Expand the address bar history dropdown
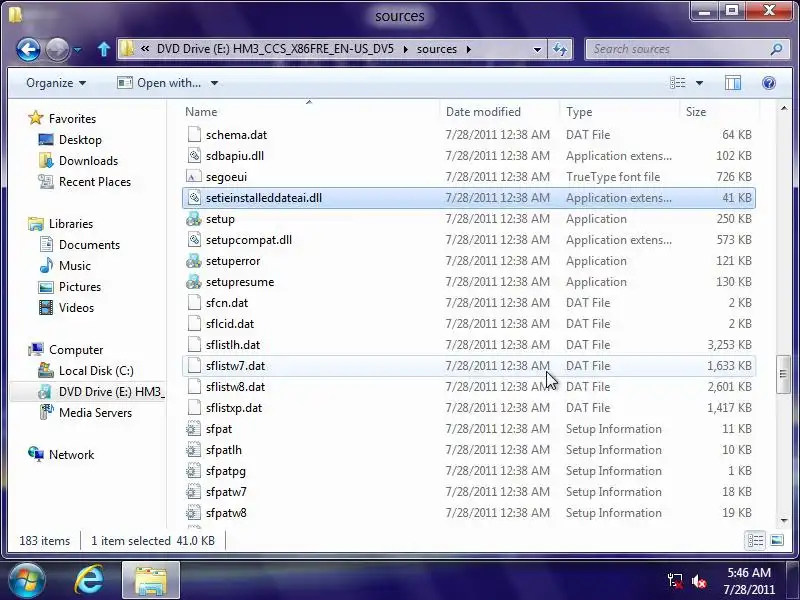This screenshot has height=600, width=800. (537, 49)
